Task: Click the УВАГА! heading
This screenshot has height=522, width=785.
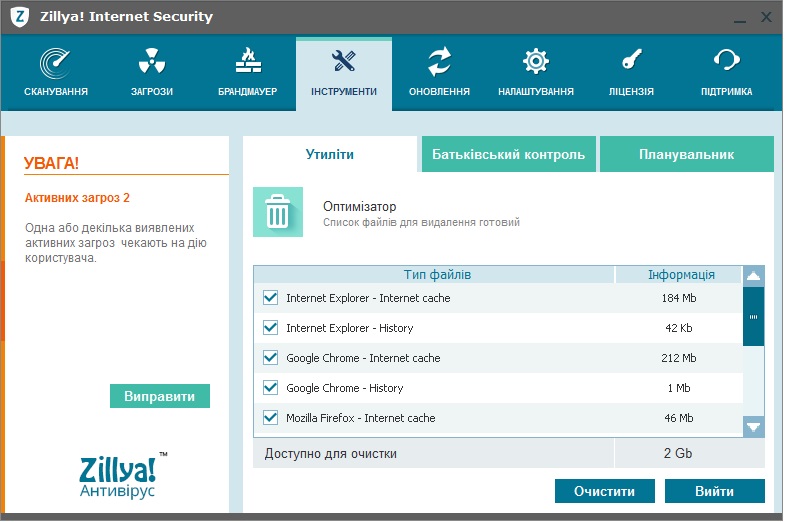Action: (51, 163)
